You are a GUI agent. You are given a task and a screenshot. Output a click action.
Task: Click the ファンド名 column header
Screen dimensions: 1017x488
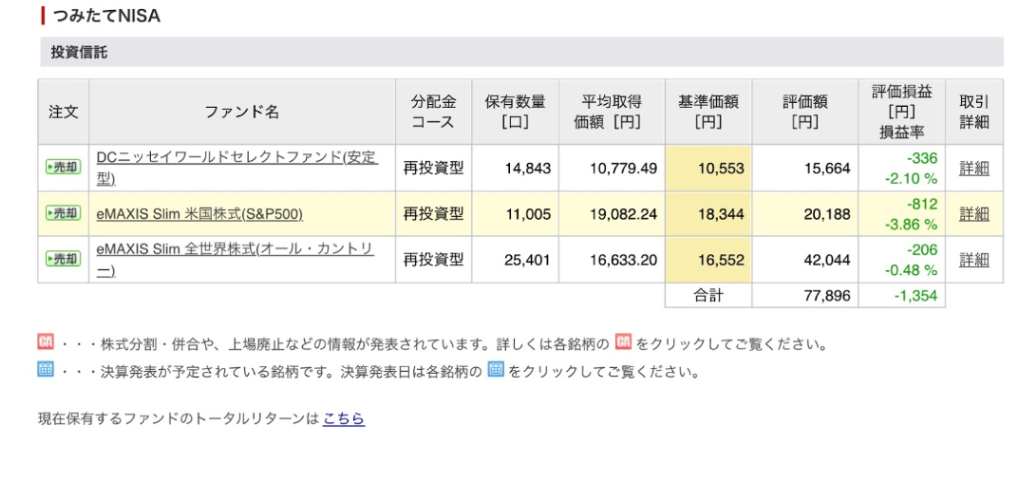pos(242,112)
